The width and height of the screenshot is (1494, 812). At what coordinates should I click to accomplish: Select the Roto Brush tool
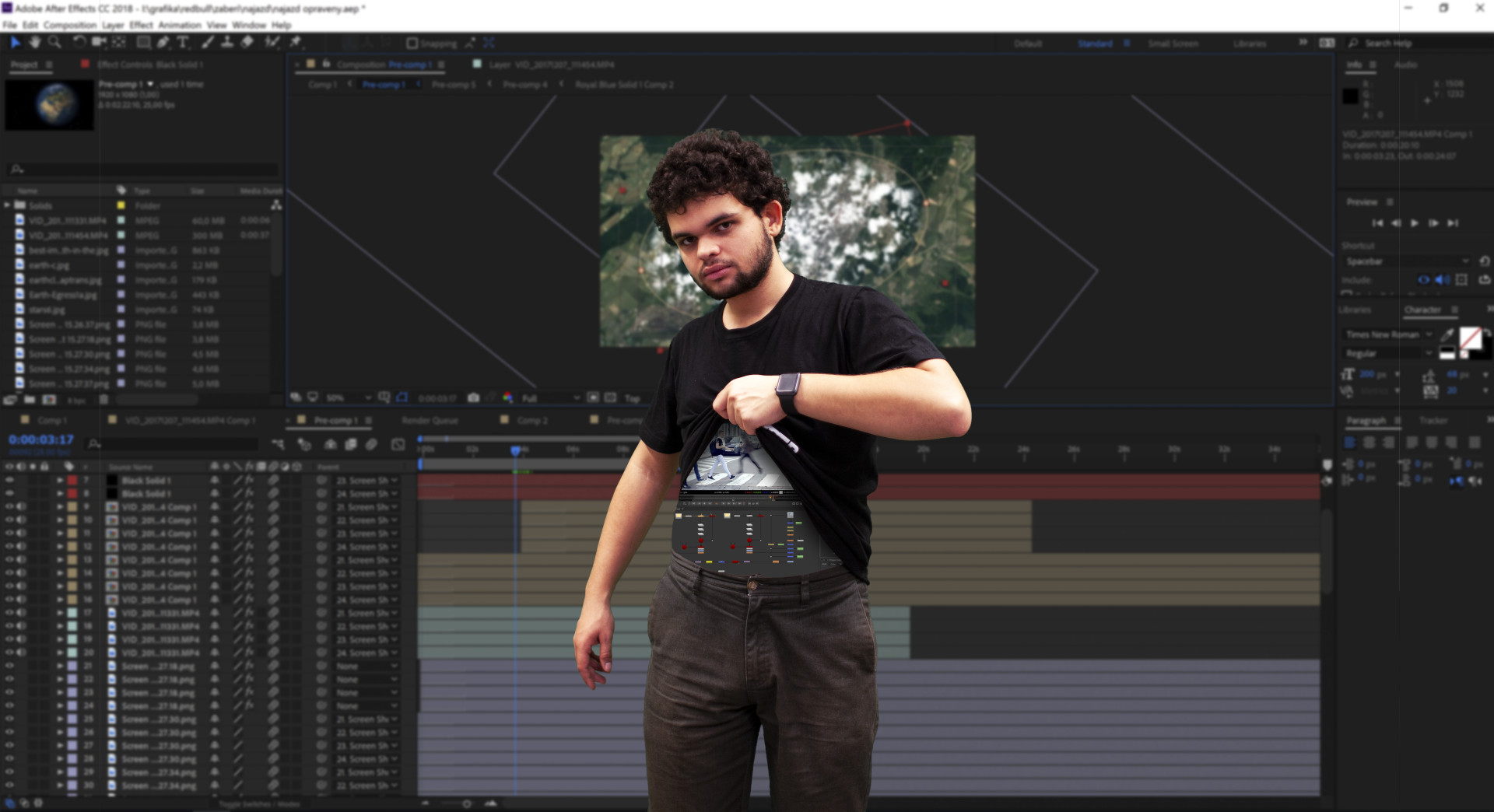pyautogui.click(x=272, y=42)
